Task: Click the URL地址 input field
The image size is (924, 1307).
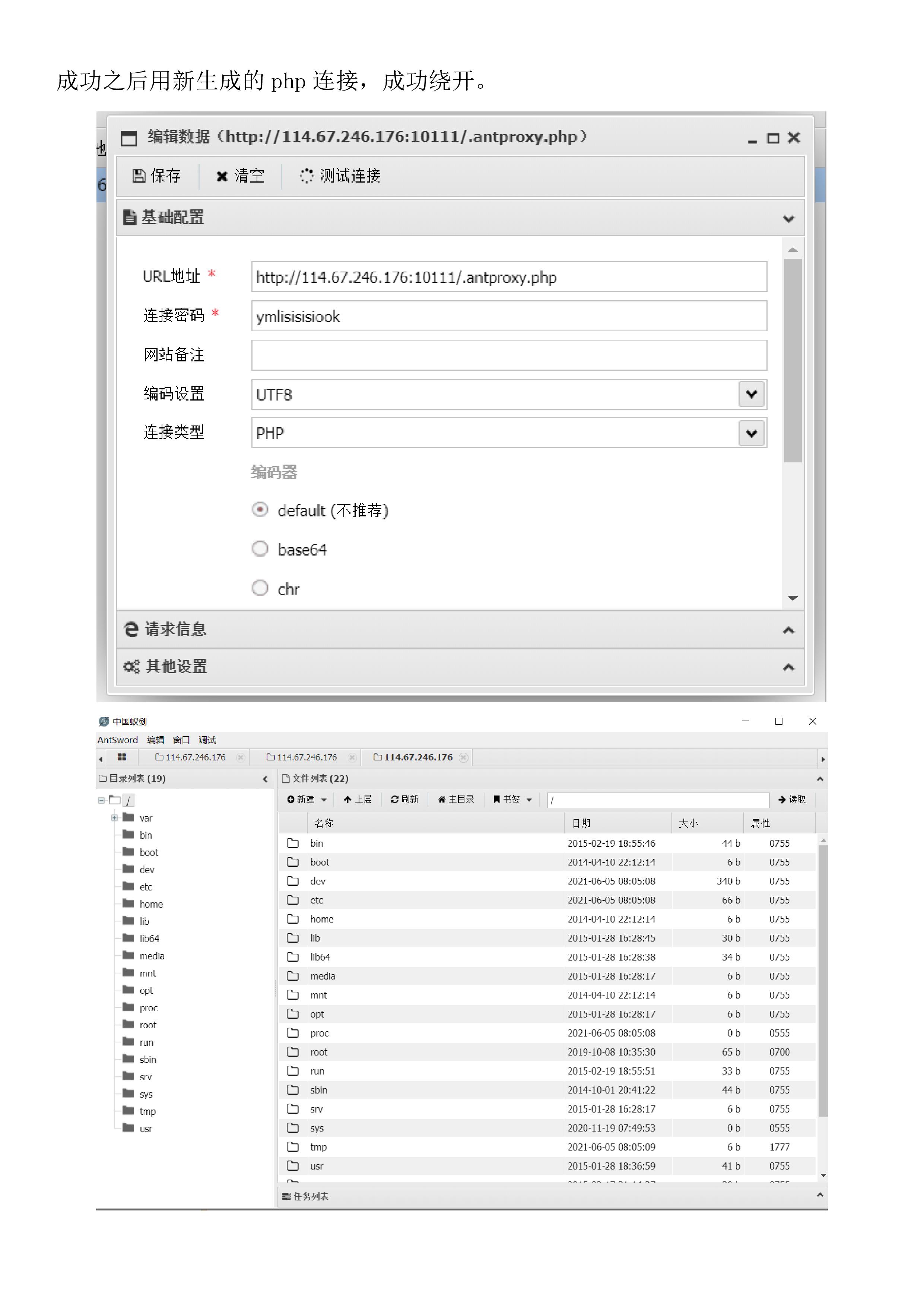Action: 509,277
